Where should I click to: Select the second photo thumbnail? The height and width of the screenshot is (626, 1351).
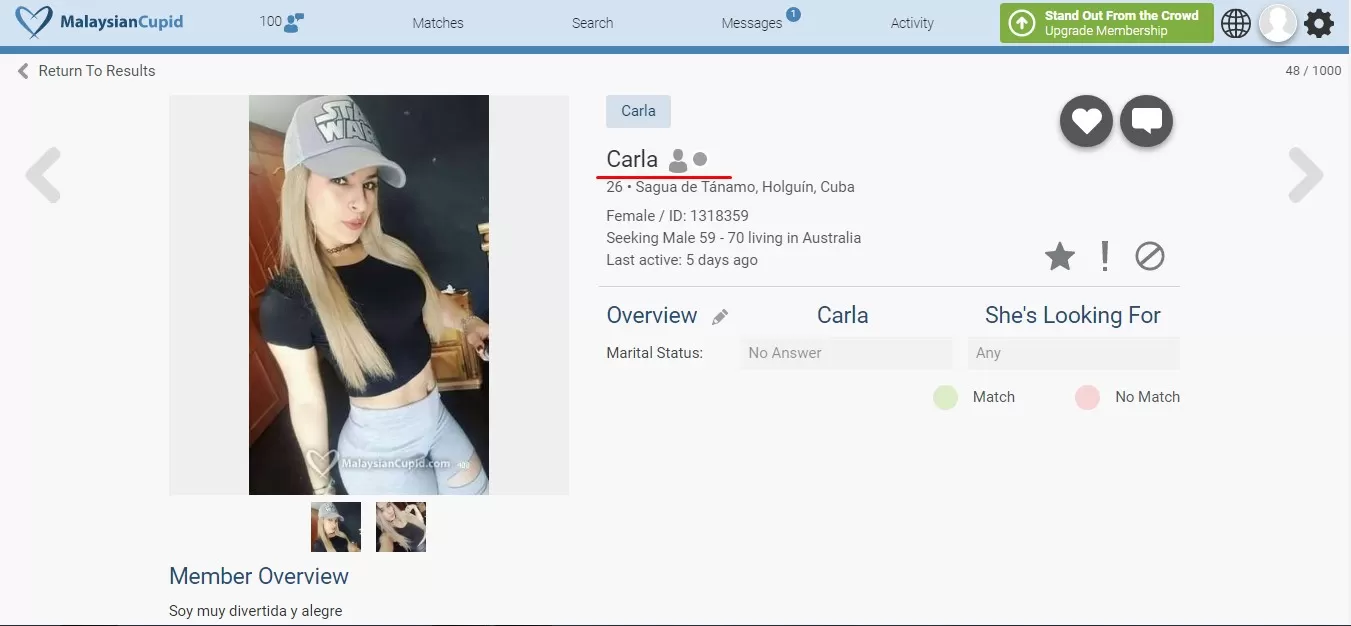pos(401,527)
